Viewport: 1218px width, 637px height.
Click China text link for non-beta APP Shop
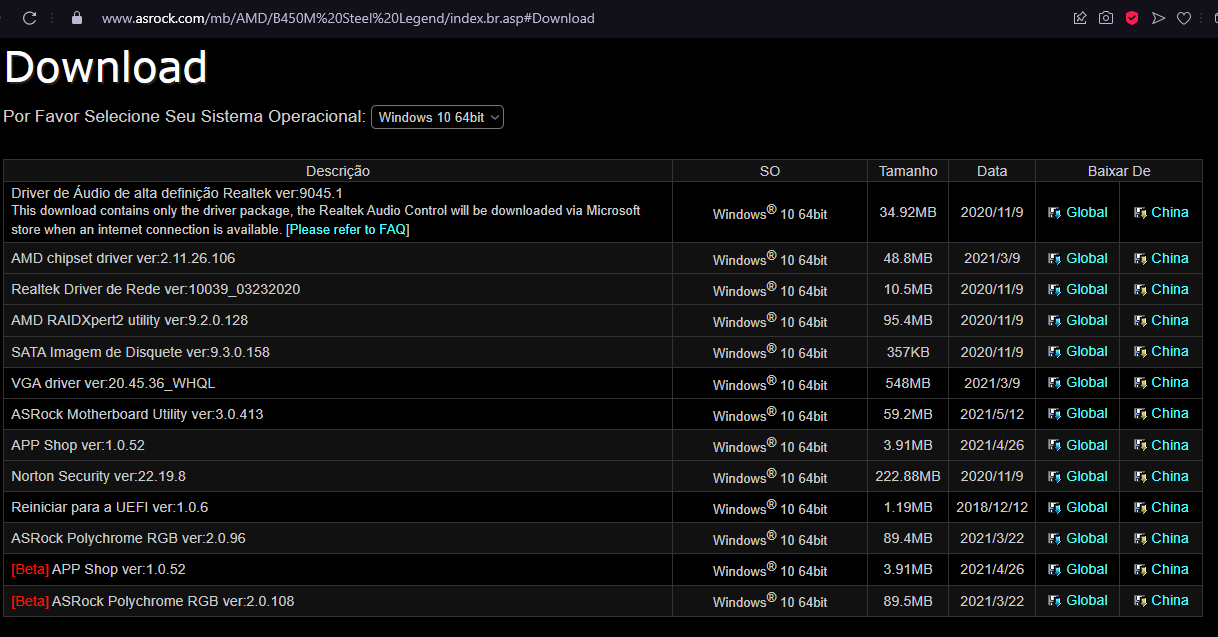click(x=1170, y=445)
